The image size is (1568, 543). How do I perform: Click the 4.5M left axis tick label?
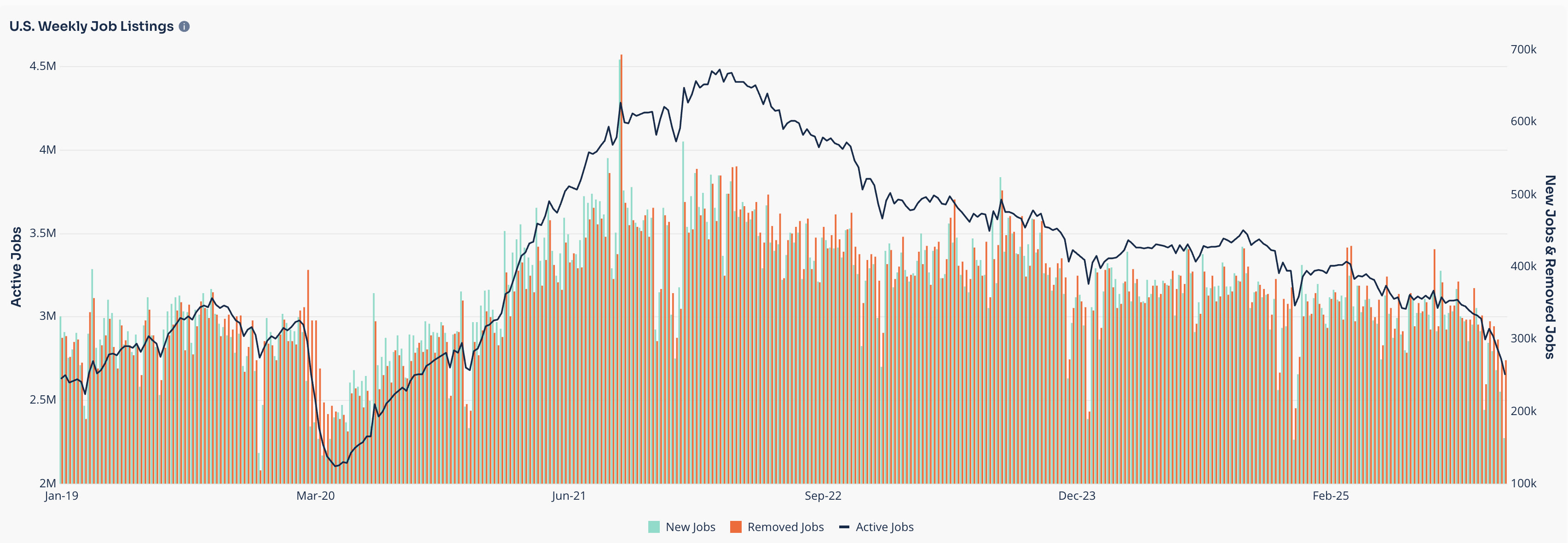click(43, 66)
